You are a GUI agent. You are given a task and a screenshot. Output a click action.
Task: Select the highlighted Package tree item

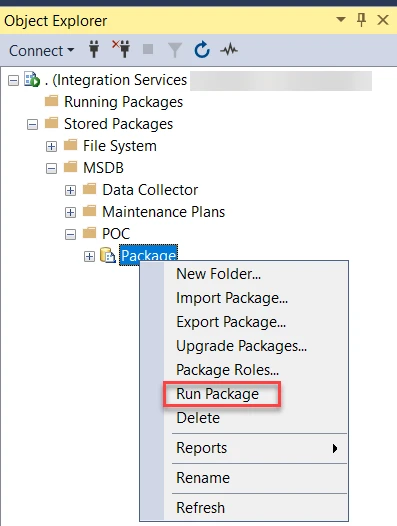149,255
